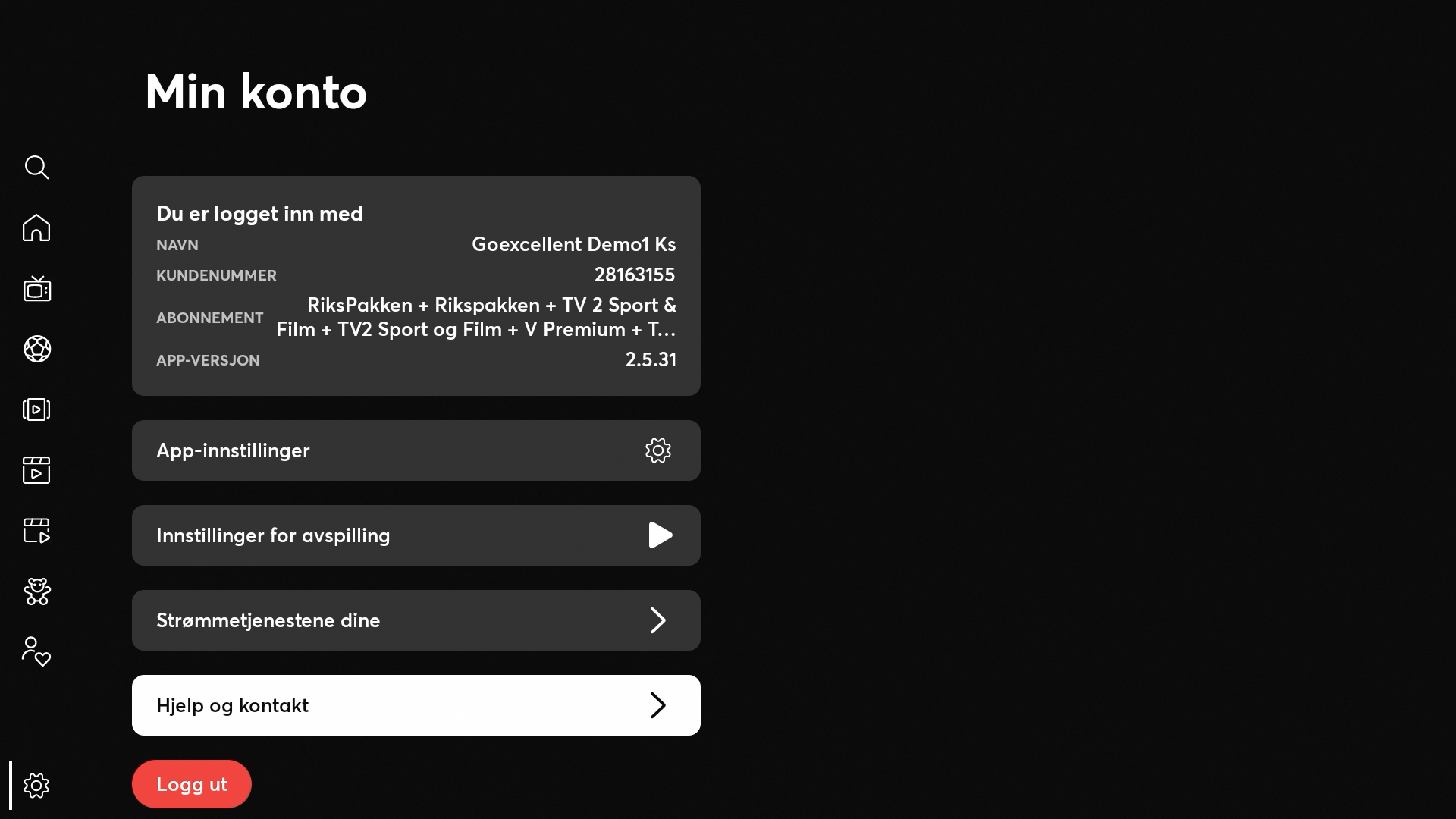Open the Sports football icon
Screen dimensions: 1456x819
(x=36, y=349)
